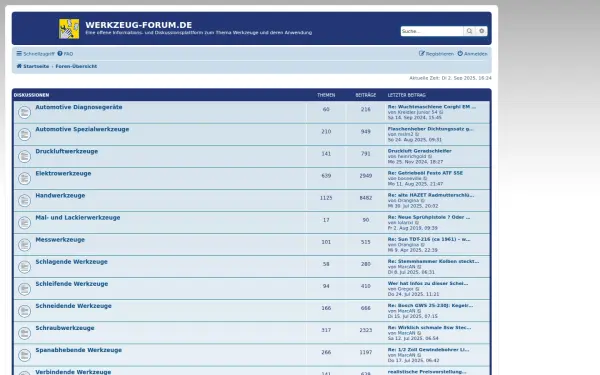Open Verbindende Werkzeuge forum
Viewport: 600px width, 375px height.
73,372
